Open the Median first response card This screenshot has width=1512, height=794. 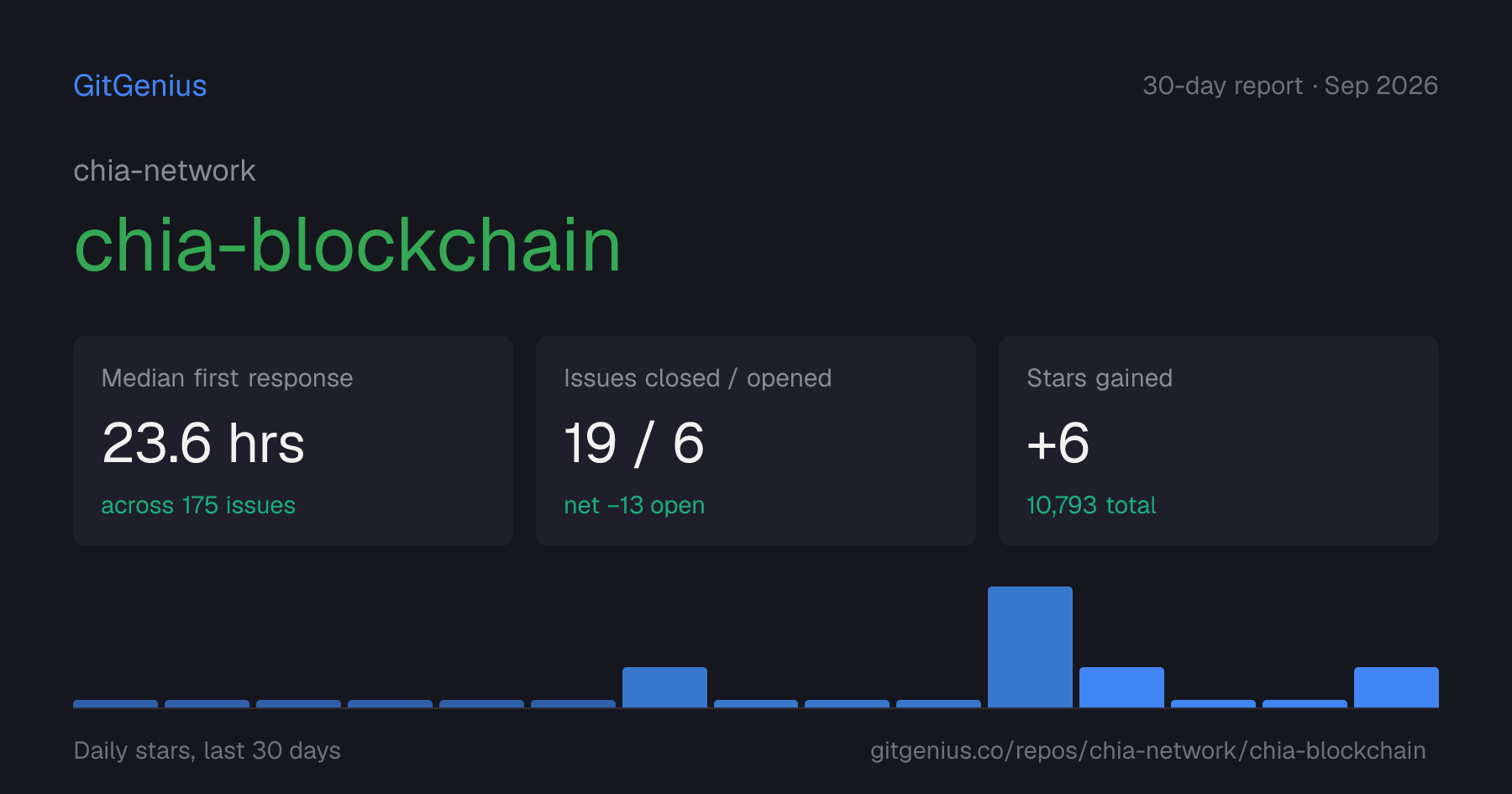point(293,441)
